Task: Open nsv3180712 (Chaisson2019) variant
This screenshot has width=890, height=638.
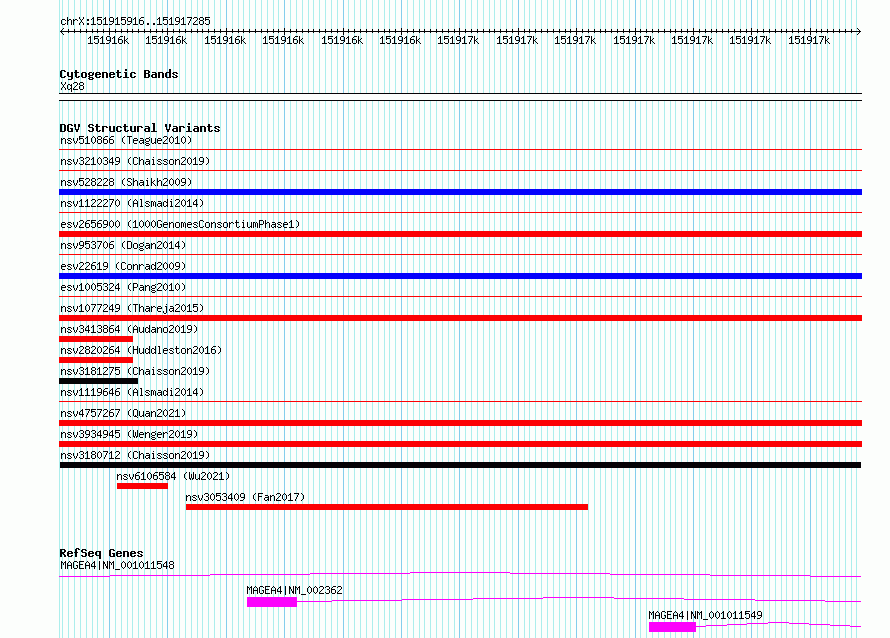Action: (135, 455)
